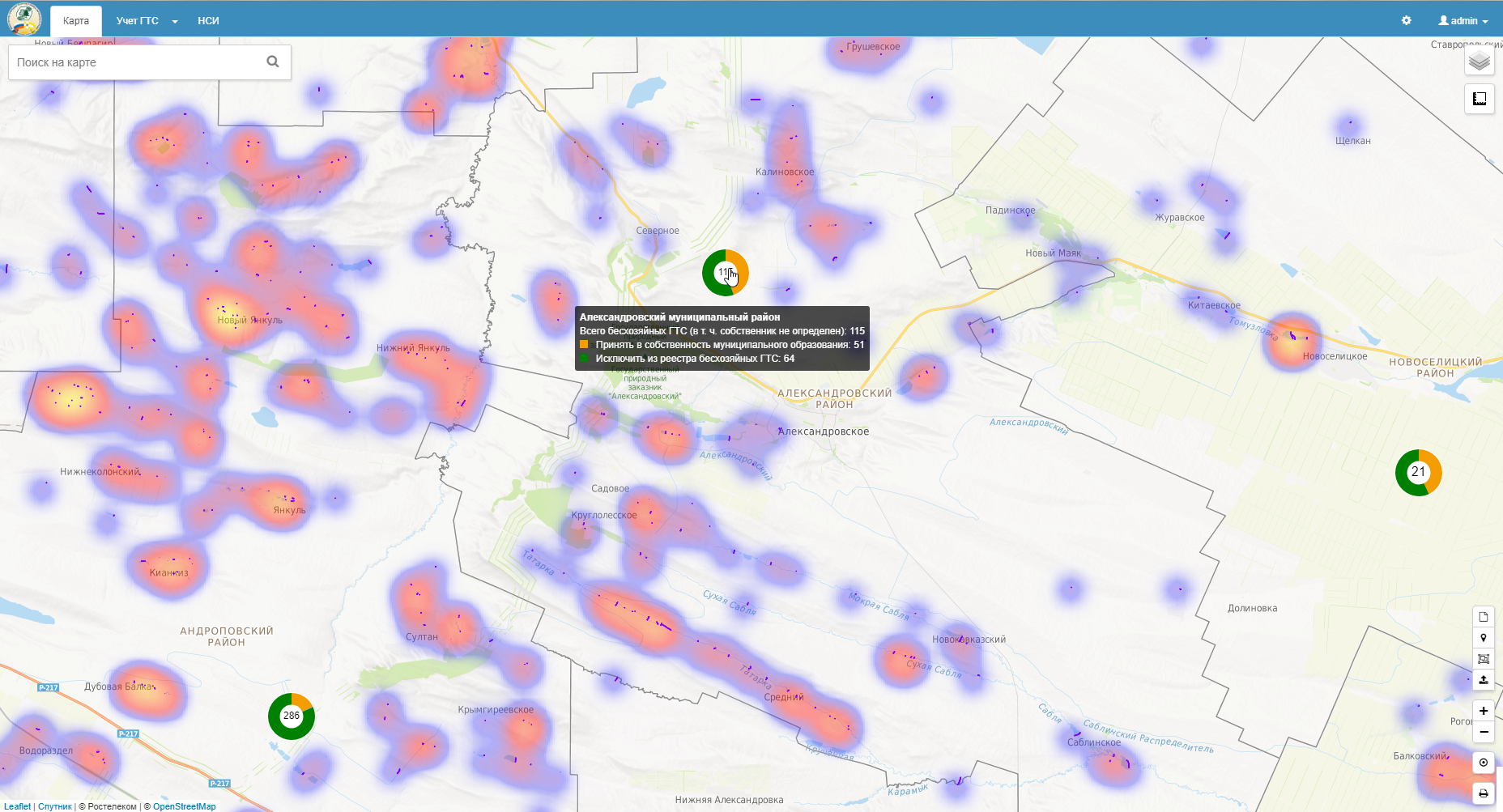
Task: Print the map using printer icon
Action: pos(1483,793)
